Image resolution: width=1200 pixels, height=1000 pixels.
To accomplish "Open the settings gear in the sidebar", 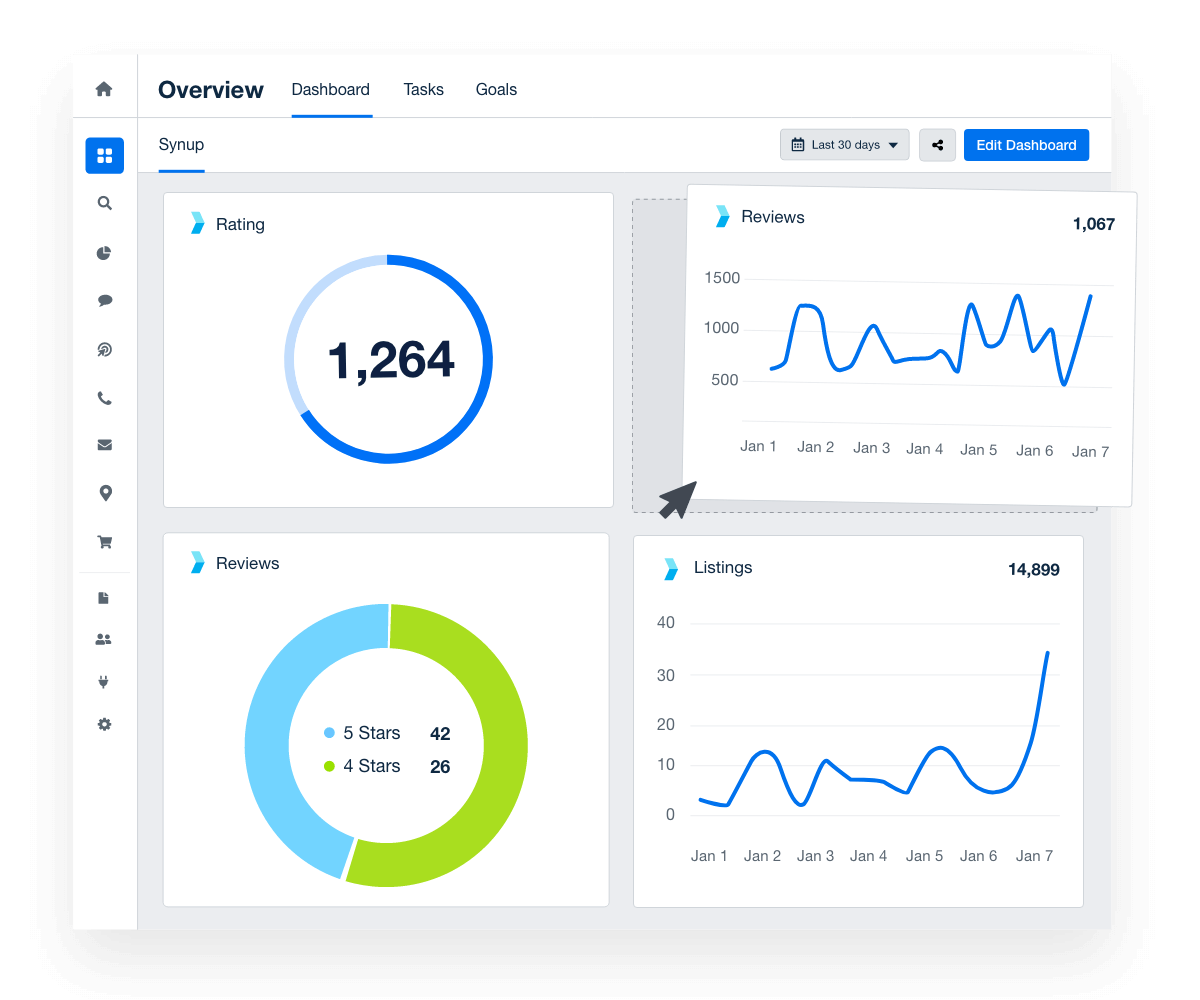I will 104,723.
